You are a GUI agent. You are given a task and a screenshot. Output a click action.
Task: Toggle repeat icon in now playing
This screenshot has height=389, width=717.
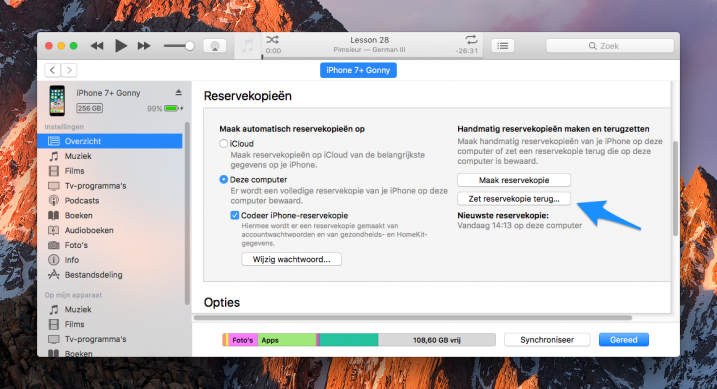pos(471,40)
